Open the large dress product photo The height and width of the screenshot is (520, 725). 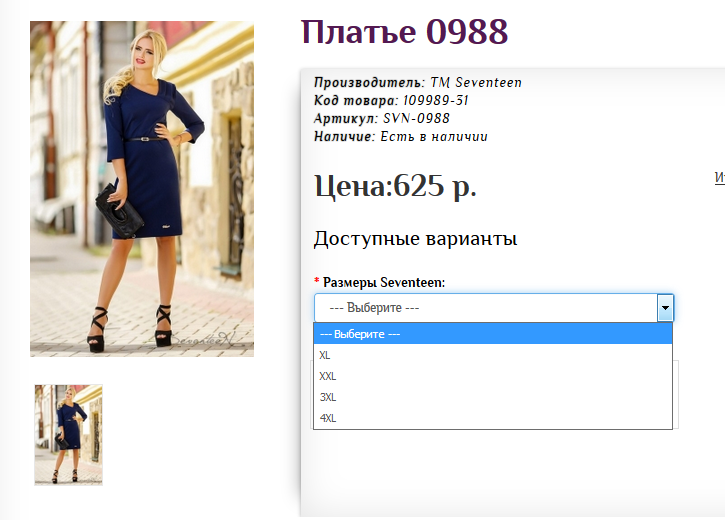click(x=142, y=189)
